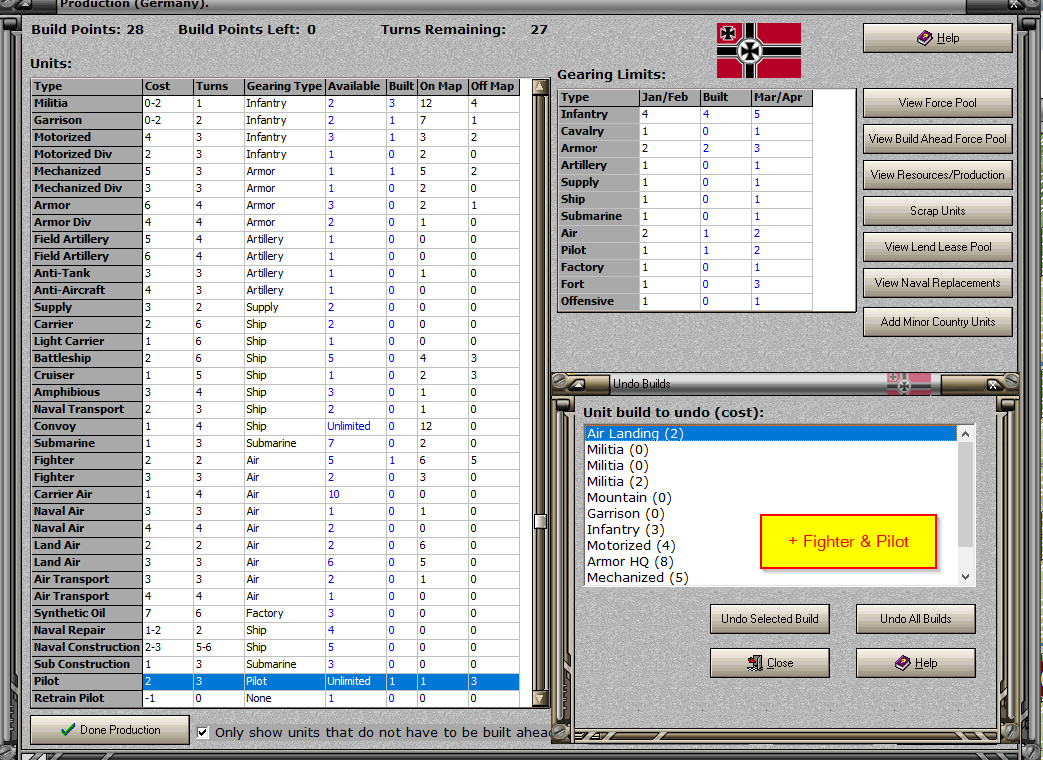Click the Factory row in Gearing Limits
1043x760 pixels.
point(685,267)
